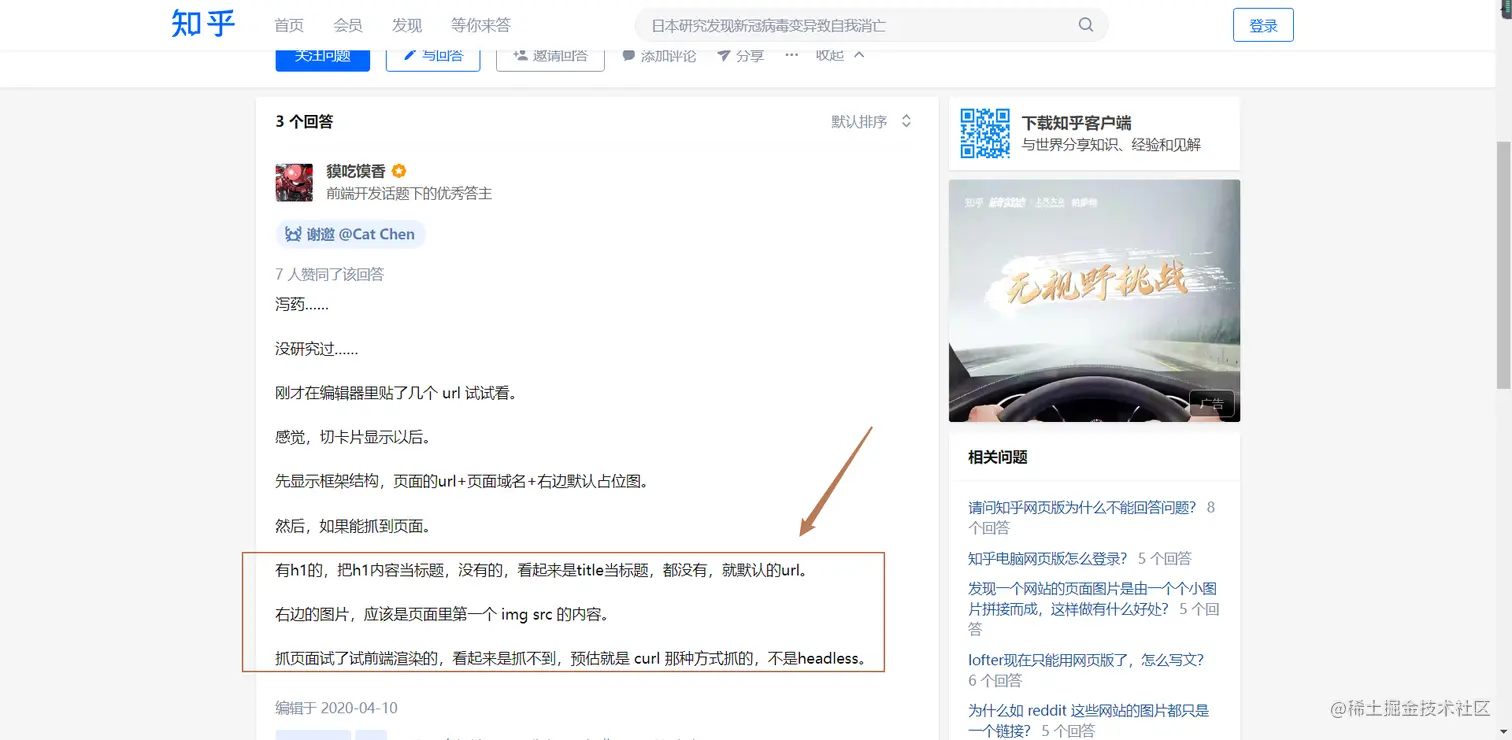
Task: Click the line 感觉,切卡片显示以后。
Action: pos(353,437)
